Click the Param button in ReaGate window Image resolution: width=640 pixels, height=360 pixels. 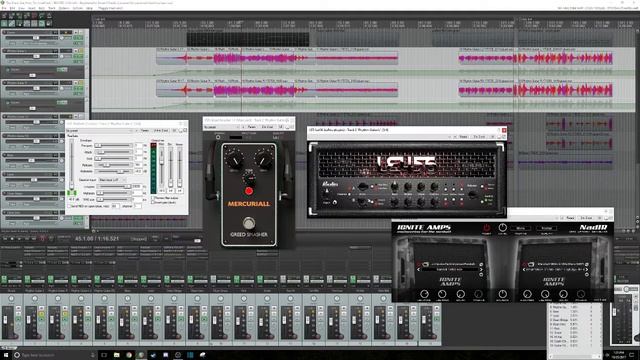tap(144, 131)
